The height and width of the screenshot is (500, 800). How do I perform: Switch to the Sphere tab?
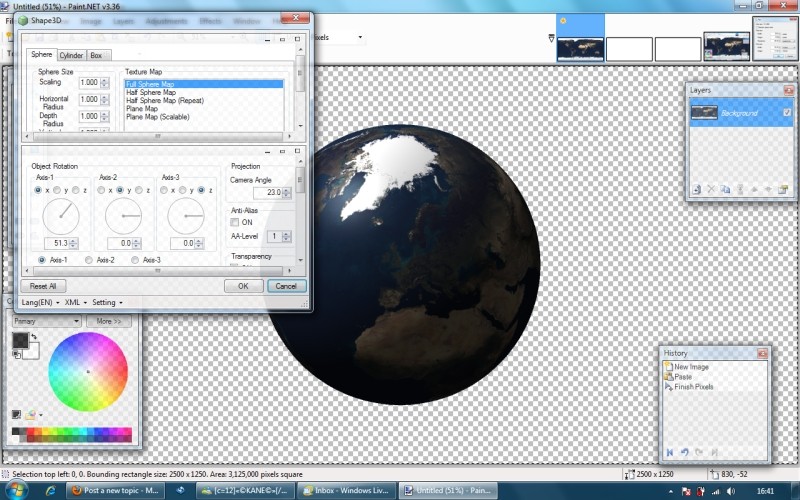[41, 54]
